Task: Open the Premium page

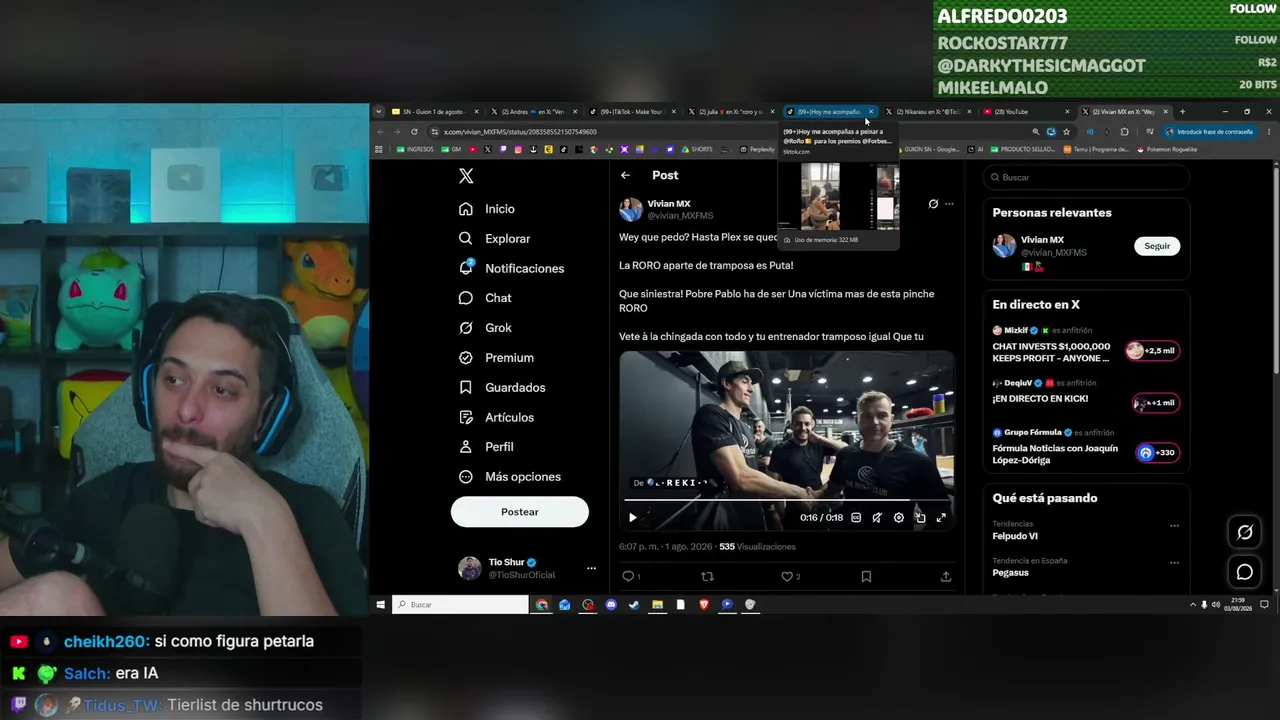Action: click(496, 358)
